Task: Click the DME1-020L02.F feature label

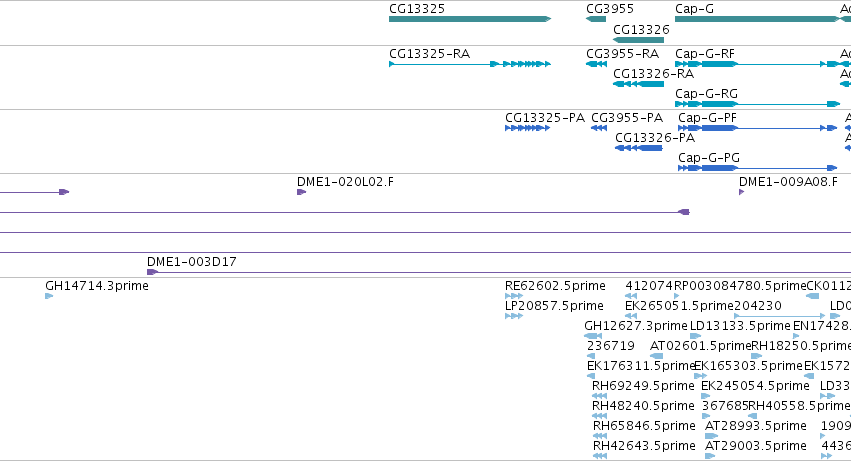Action: [x=345, y=182]
